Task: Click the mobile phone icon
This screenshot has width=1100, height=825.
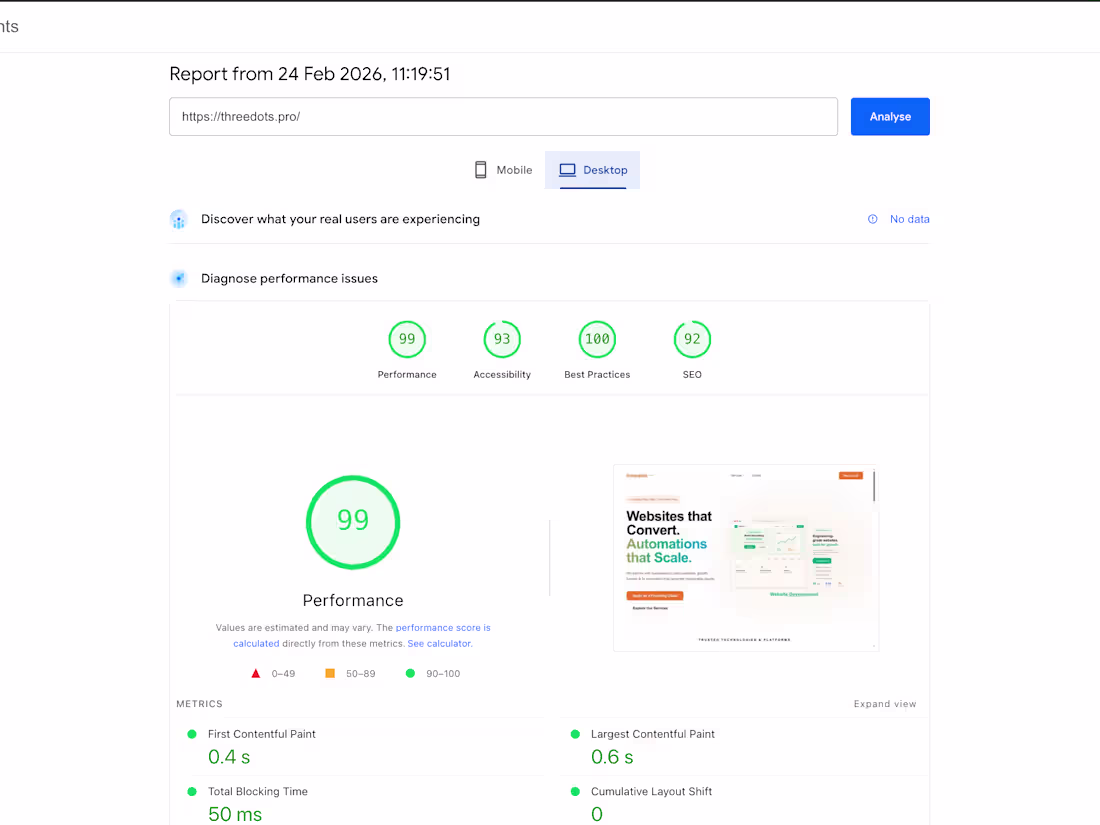Action: tap(481, 170)
